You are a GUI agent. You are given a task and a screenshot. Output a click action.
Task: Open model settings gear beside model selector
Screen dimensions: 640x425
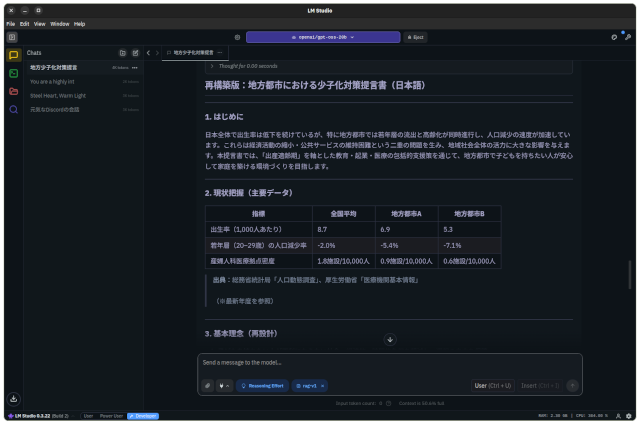[237, 37]
